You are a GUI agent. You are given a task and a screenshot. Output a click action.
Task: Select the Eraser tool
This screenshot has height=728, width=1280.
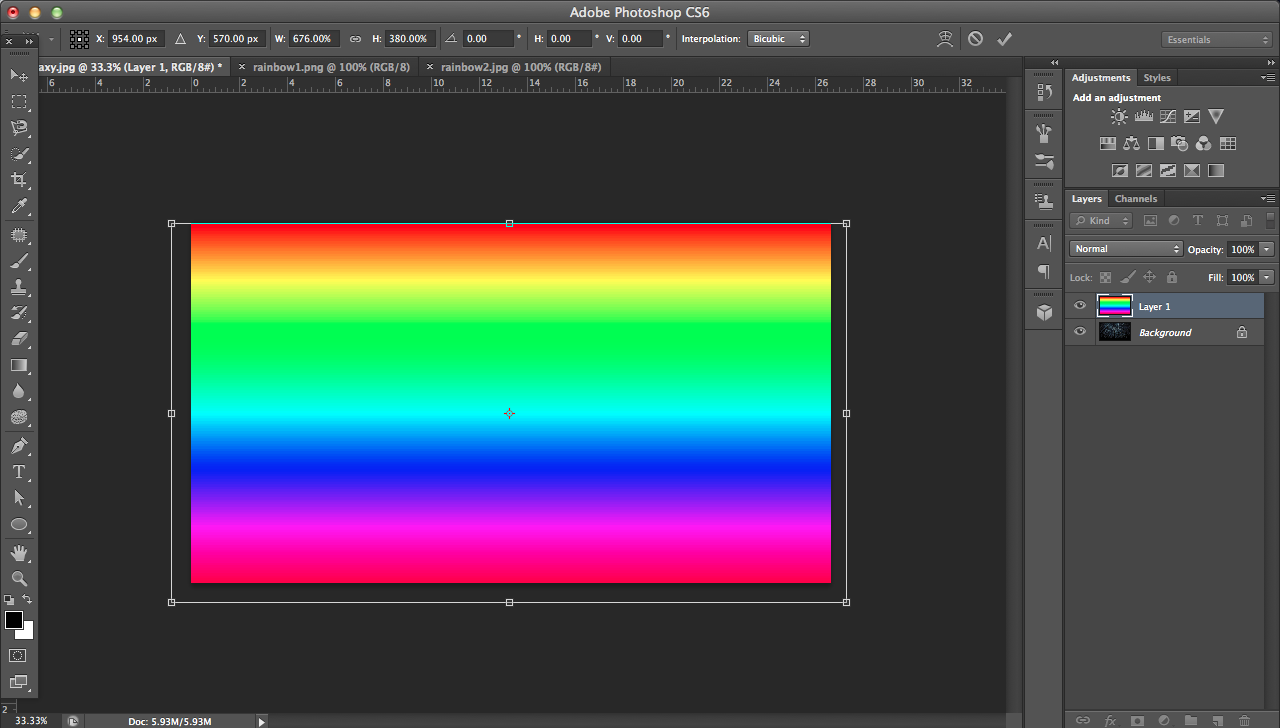coord(19,339)
